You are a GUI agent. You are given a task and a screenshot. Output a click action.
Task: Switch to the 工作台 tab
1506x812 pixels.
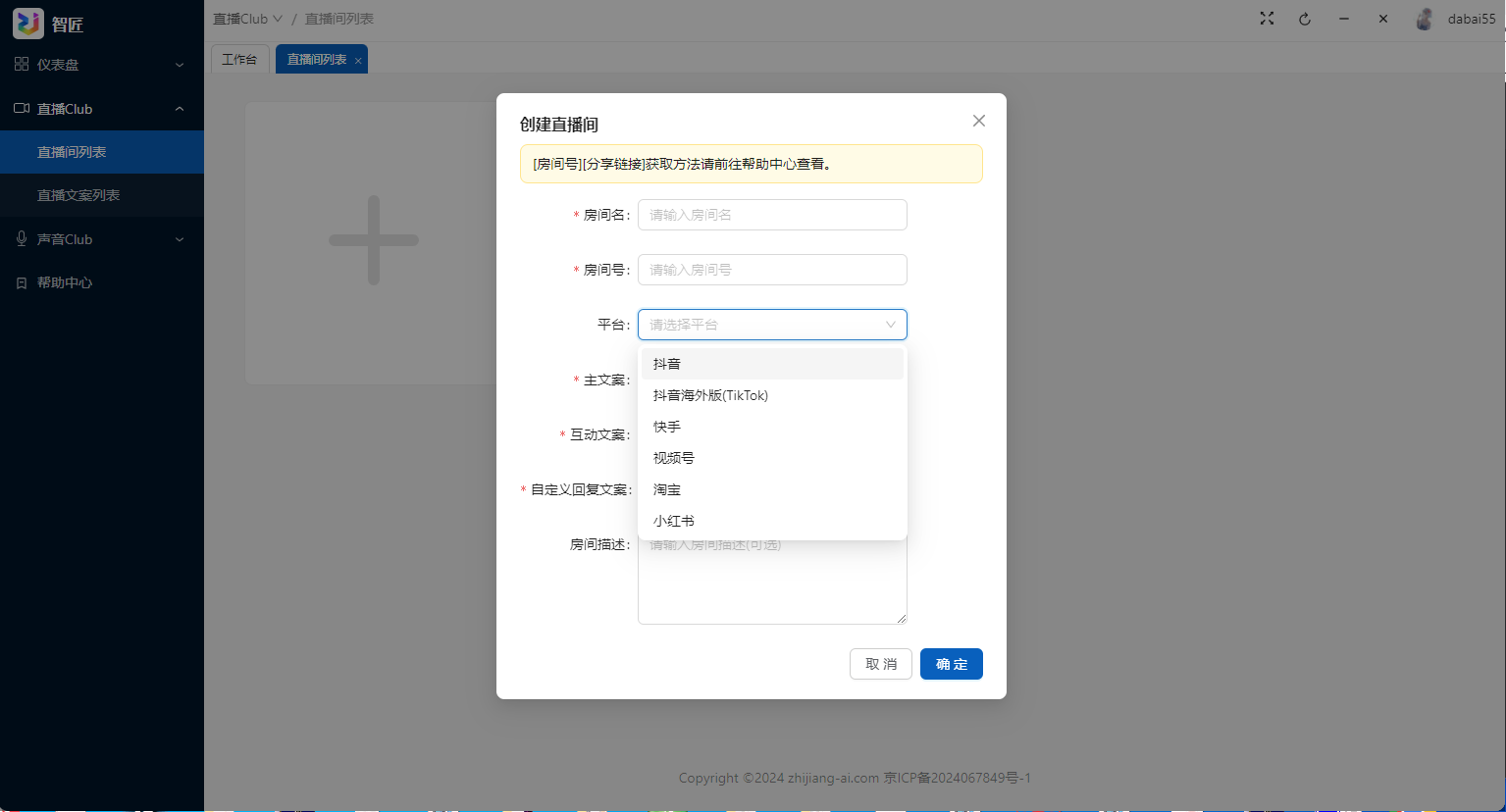tap(239, 60)
